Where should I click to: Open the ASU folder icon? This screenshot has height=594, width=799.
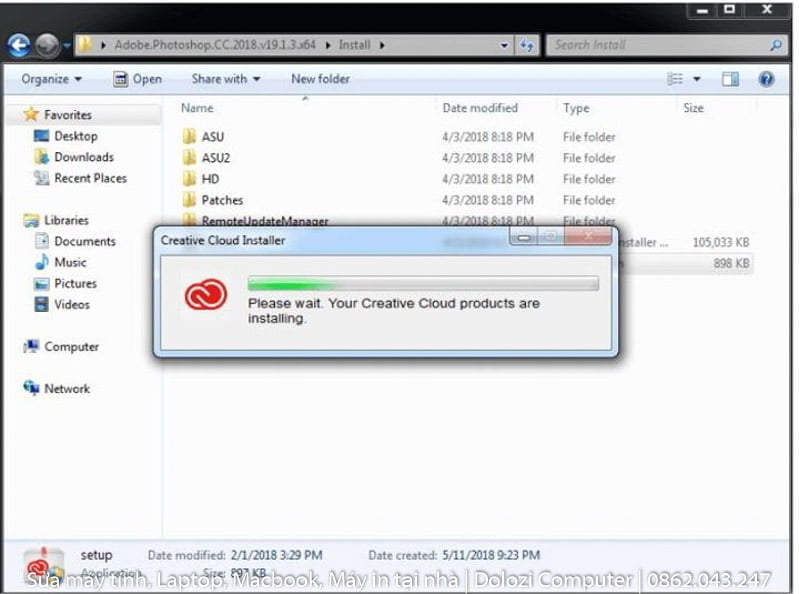pos(189,136)
